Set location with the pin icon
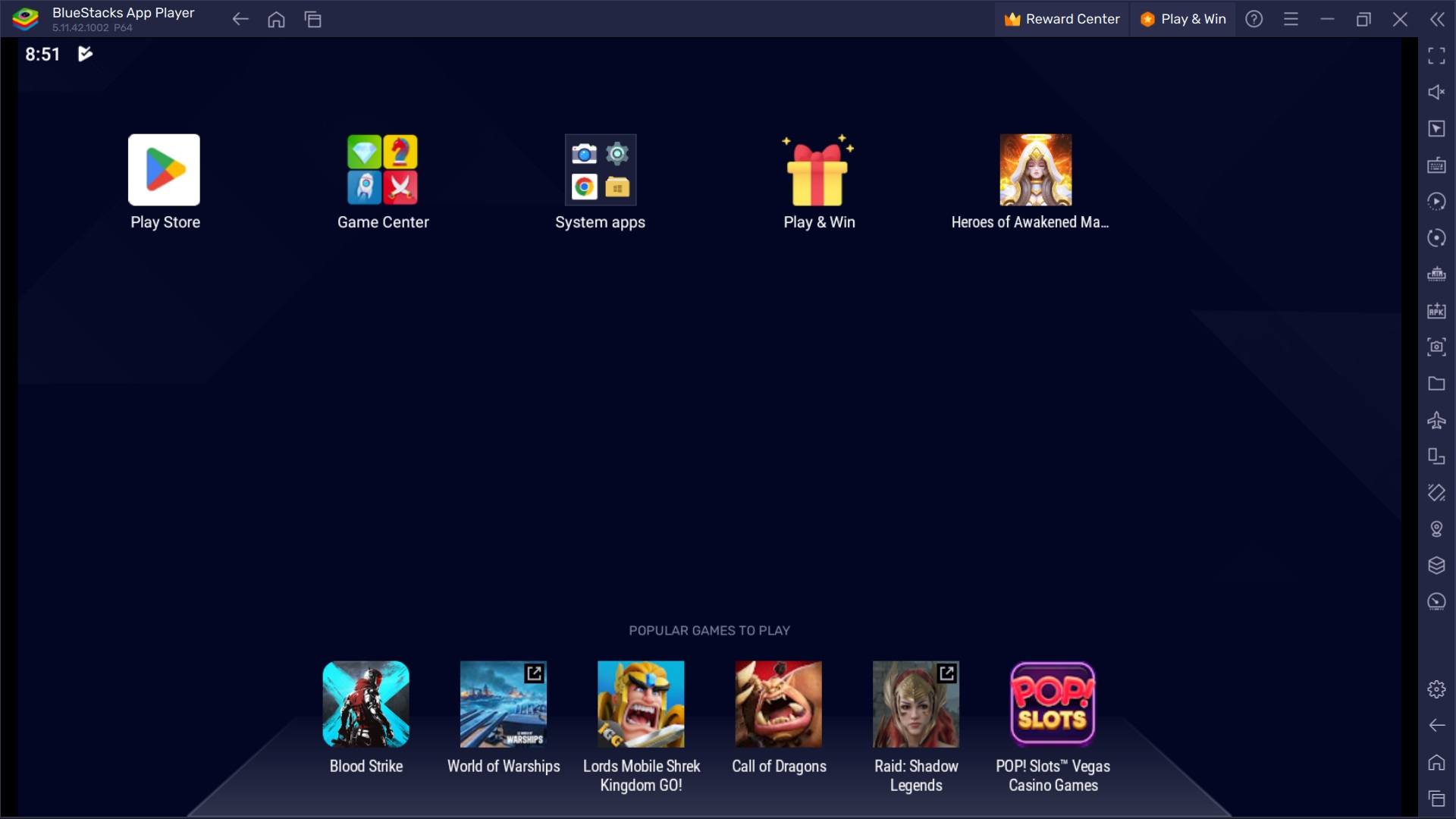 (1436, 529)
